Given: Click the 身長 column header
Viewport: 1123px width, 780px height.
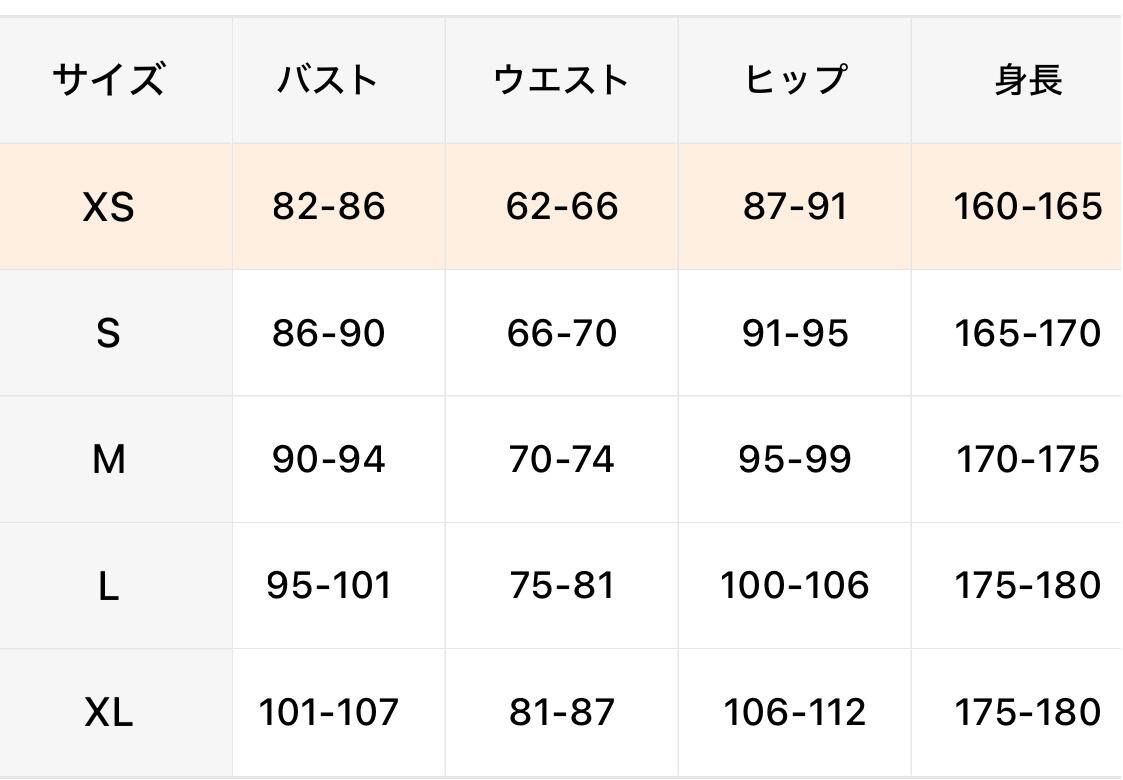Looking at the screenshot, I should (x=1028, y=80).
